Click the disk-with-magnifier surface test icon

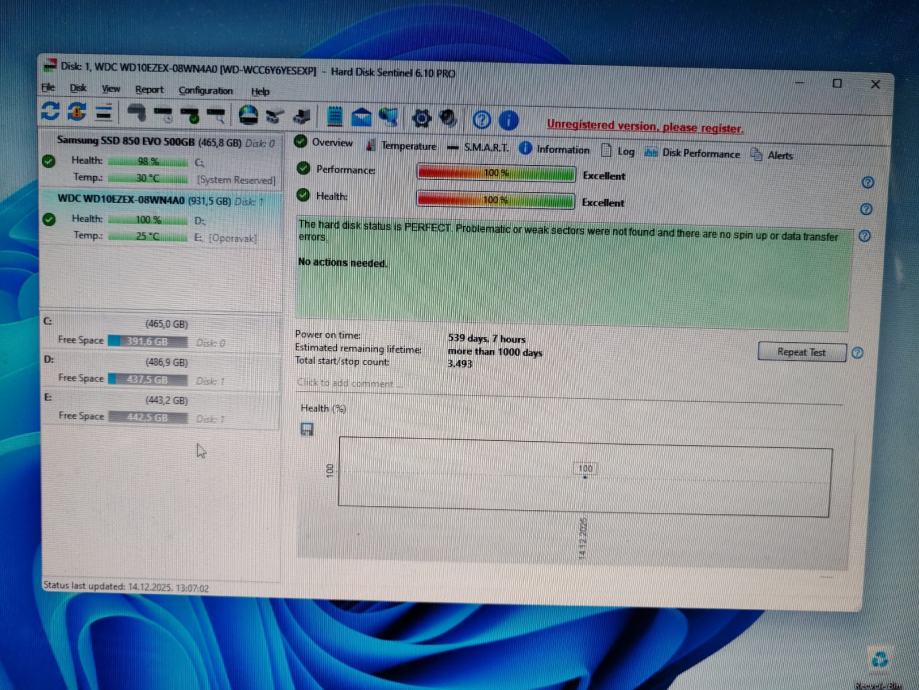(x=216, y=115)
